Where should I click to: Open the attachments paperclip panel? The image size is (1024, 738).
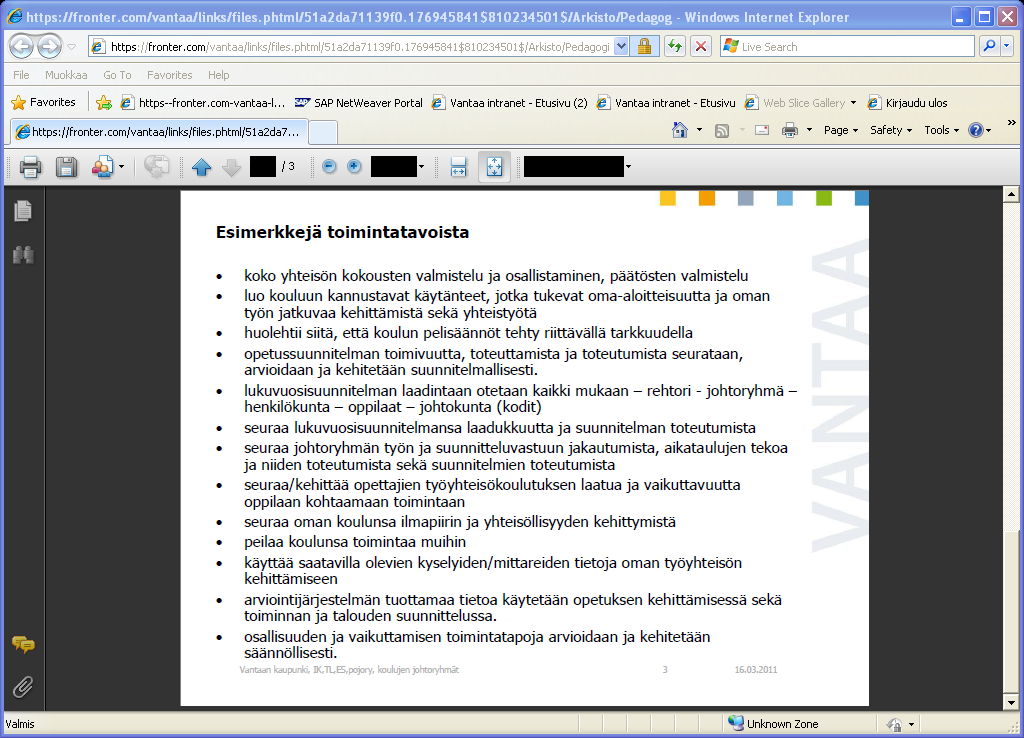tap(23, 687)
